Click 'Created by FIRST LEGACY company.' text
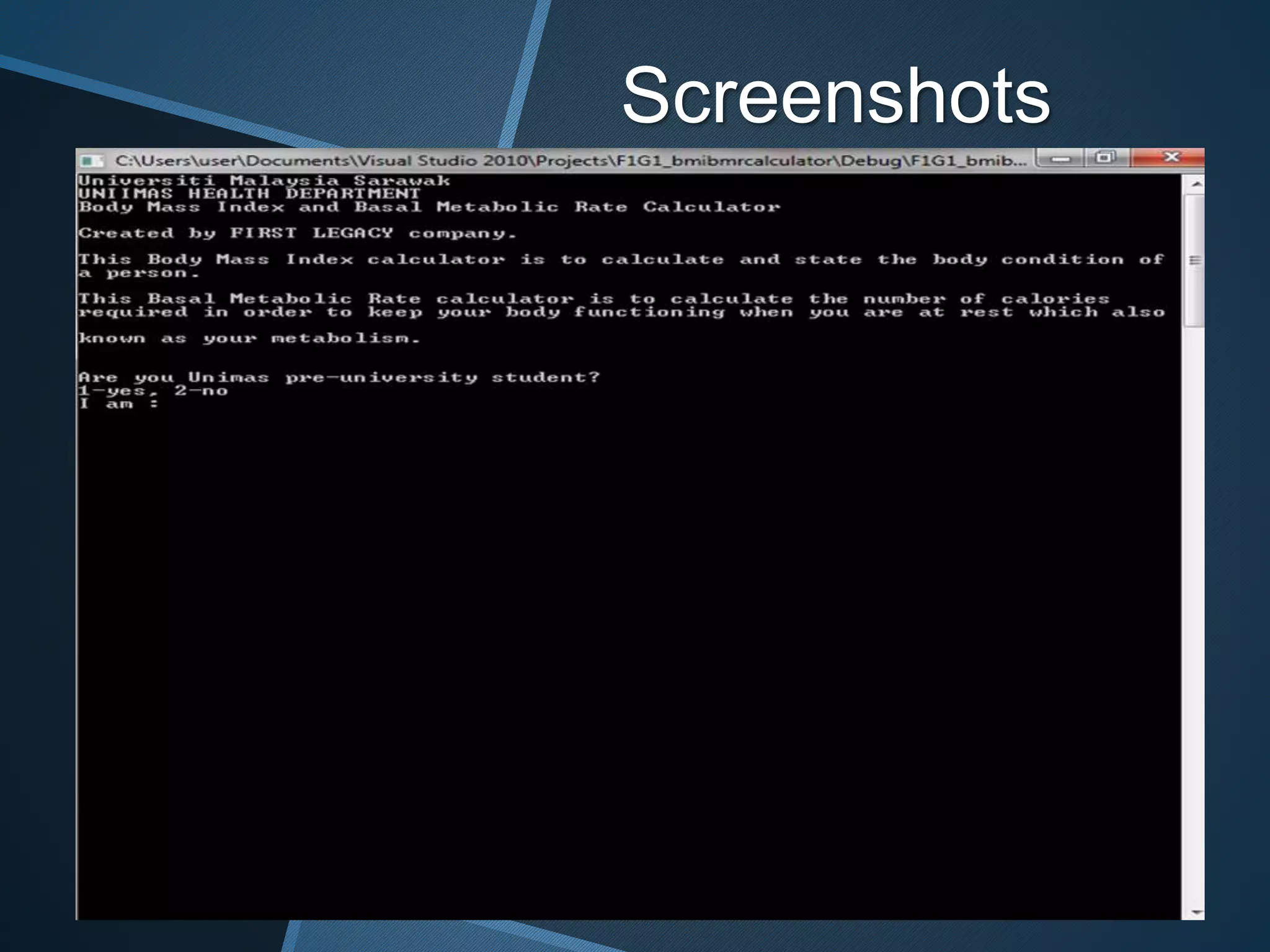The width and height of the screenshot is (1270, 952). pos(298,234)
